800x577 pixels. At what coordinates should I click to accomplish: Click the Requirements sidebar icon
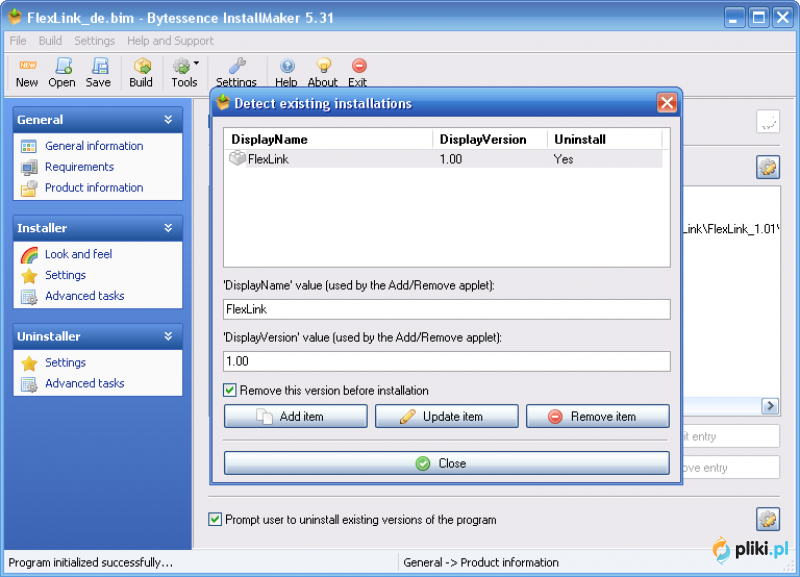[29, 167]
